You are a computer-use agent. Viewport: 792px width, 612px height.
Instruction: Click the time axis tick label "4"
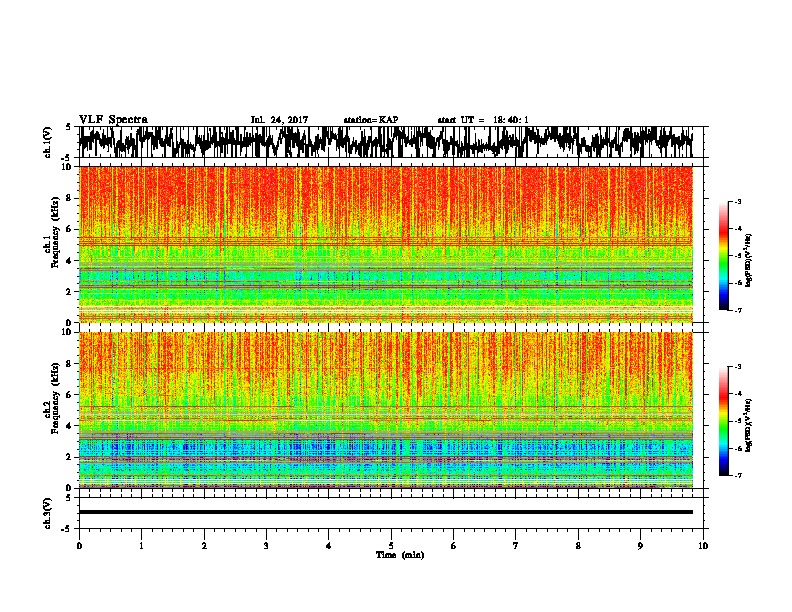[x=329, y=546]
